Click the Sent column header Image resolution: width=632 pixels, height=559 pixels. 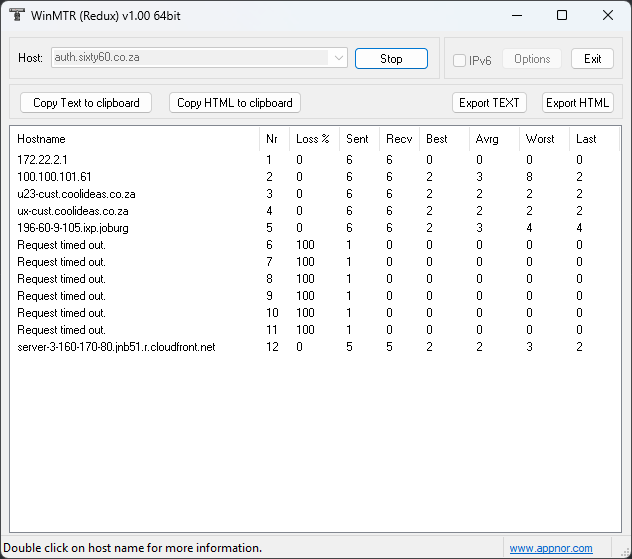(x=359, y=139)
